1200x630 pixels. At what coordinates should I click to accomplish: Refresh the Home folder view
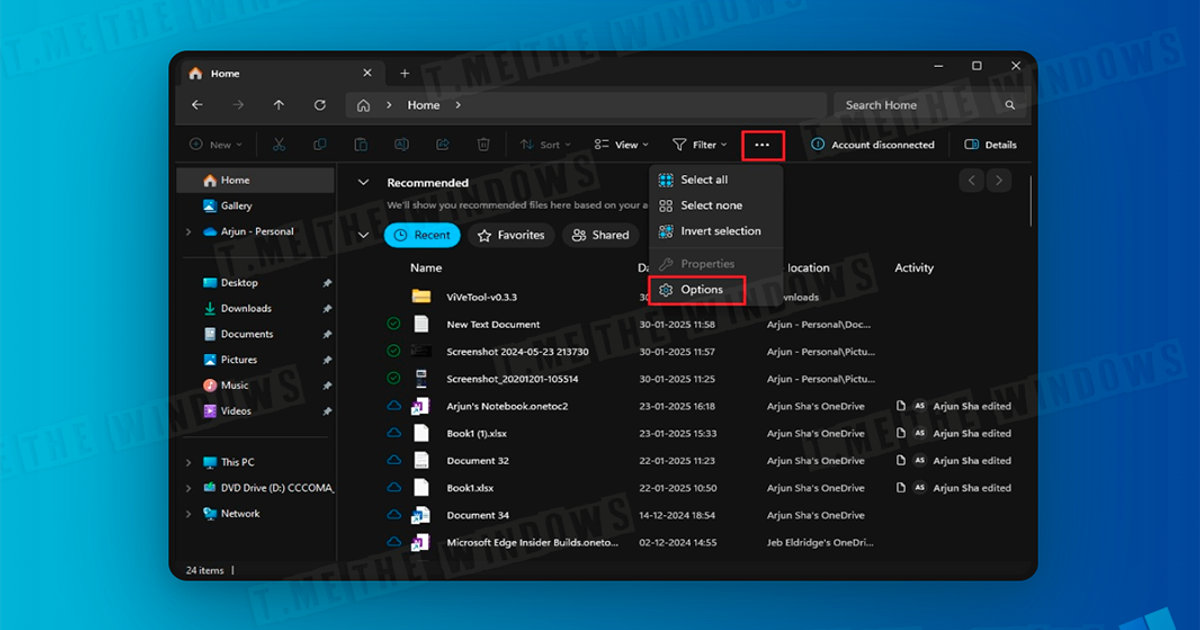click(320, 105)
